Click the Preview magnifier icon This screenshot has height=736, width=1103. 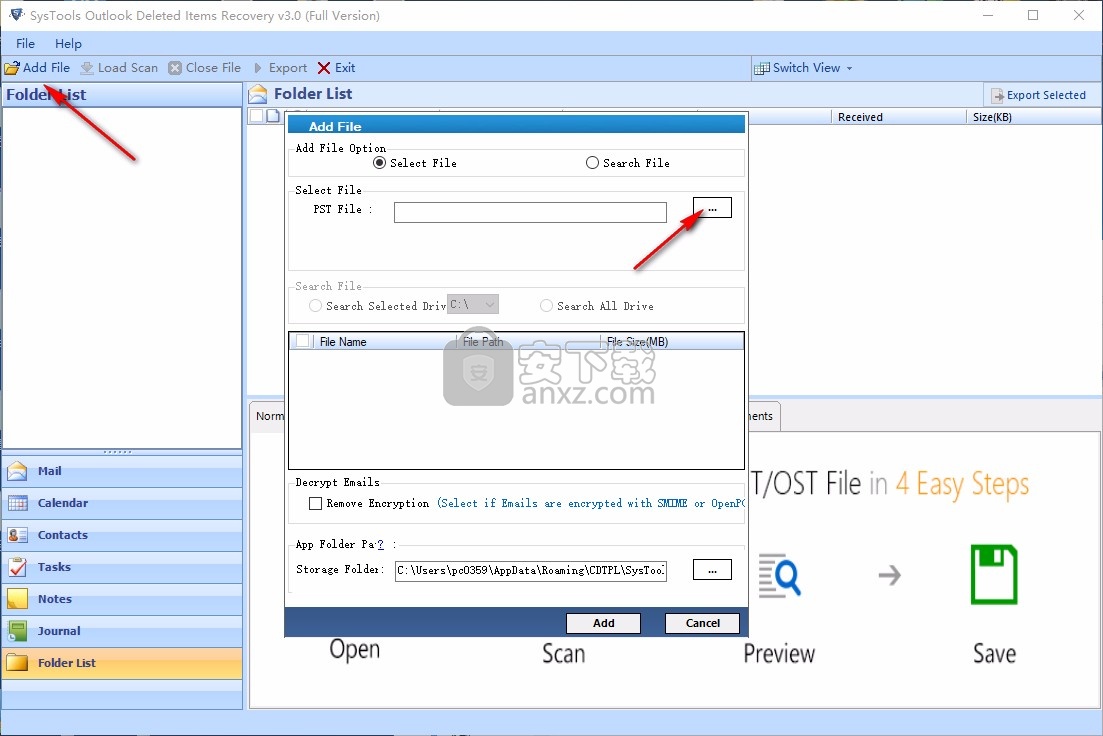coord(779,576)
